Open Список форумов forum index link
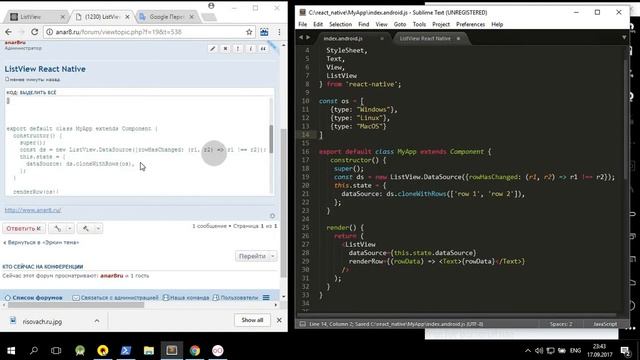 point(33,298)
